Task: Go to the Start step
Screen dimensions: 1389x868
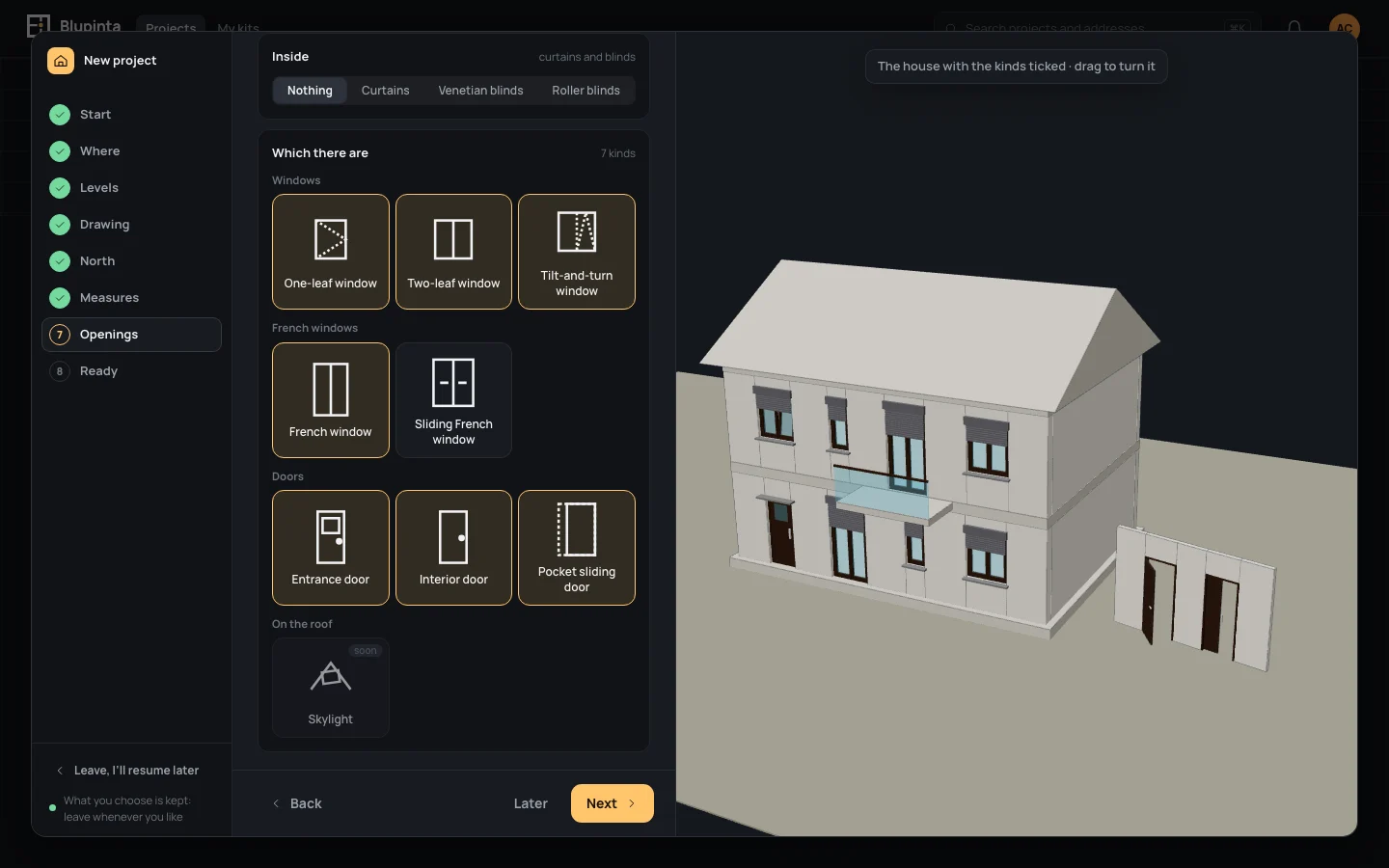Action: 131,115
